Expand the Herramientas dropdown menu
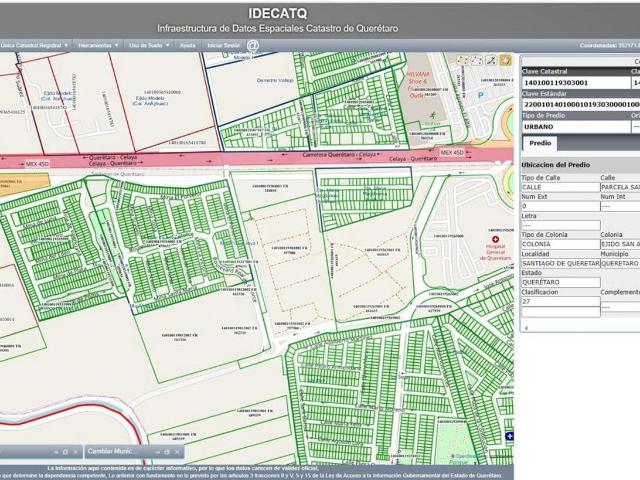Image resolution: width=640 pixels, height=480 pixels. [x=98, y=45]
